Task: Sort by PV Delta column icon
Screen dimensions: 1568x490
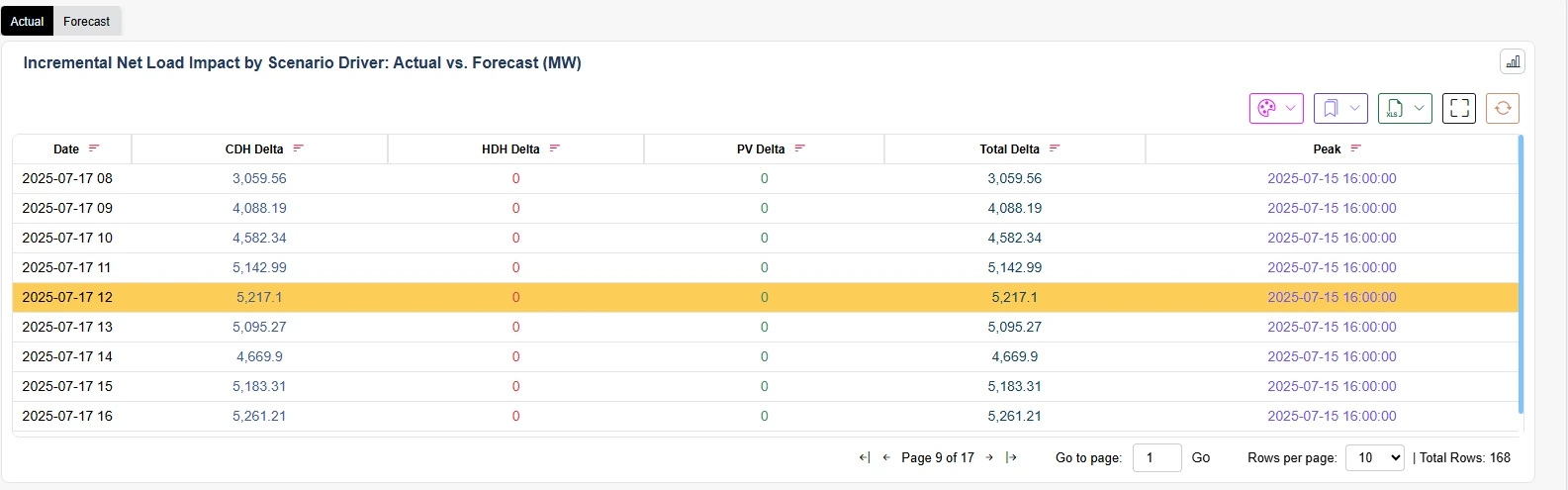Action: pyautogui.click(x=800, y=148)
